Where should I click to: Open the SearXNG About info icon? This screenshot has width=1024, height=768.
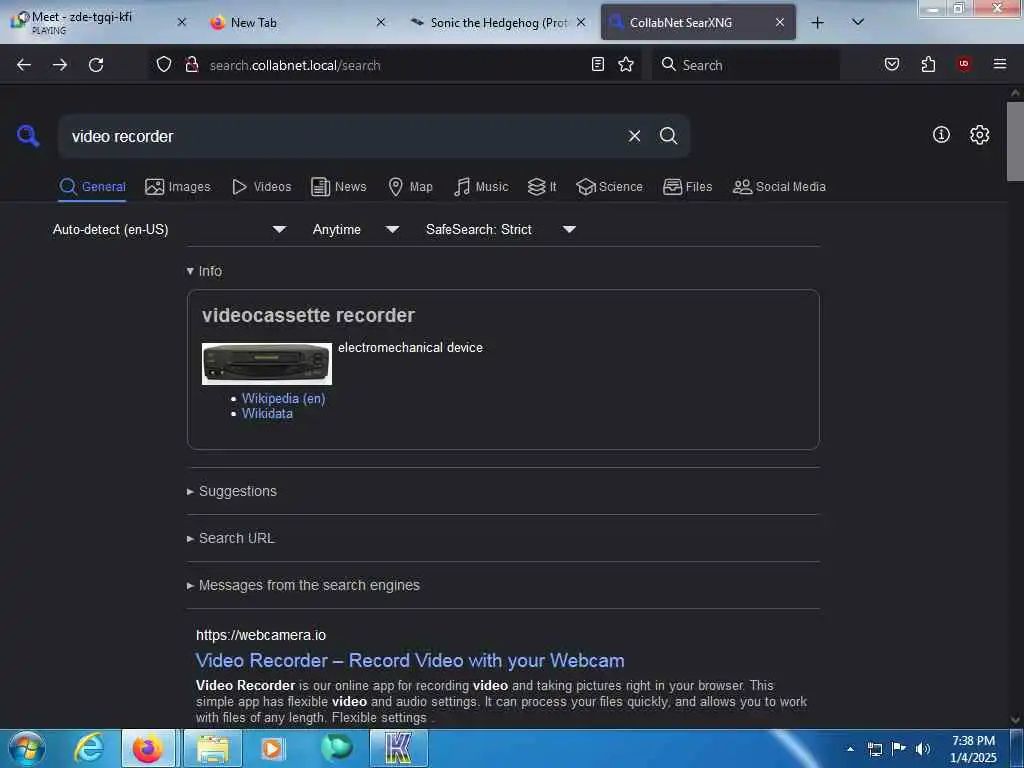coord(941,135)
